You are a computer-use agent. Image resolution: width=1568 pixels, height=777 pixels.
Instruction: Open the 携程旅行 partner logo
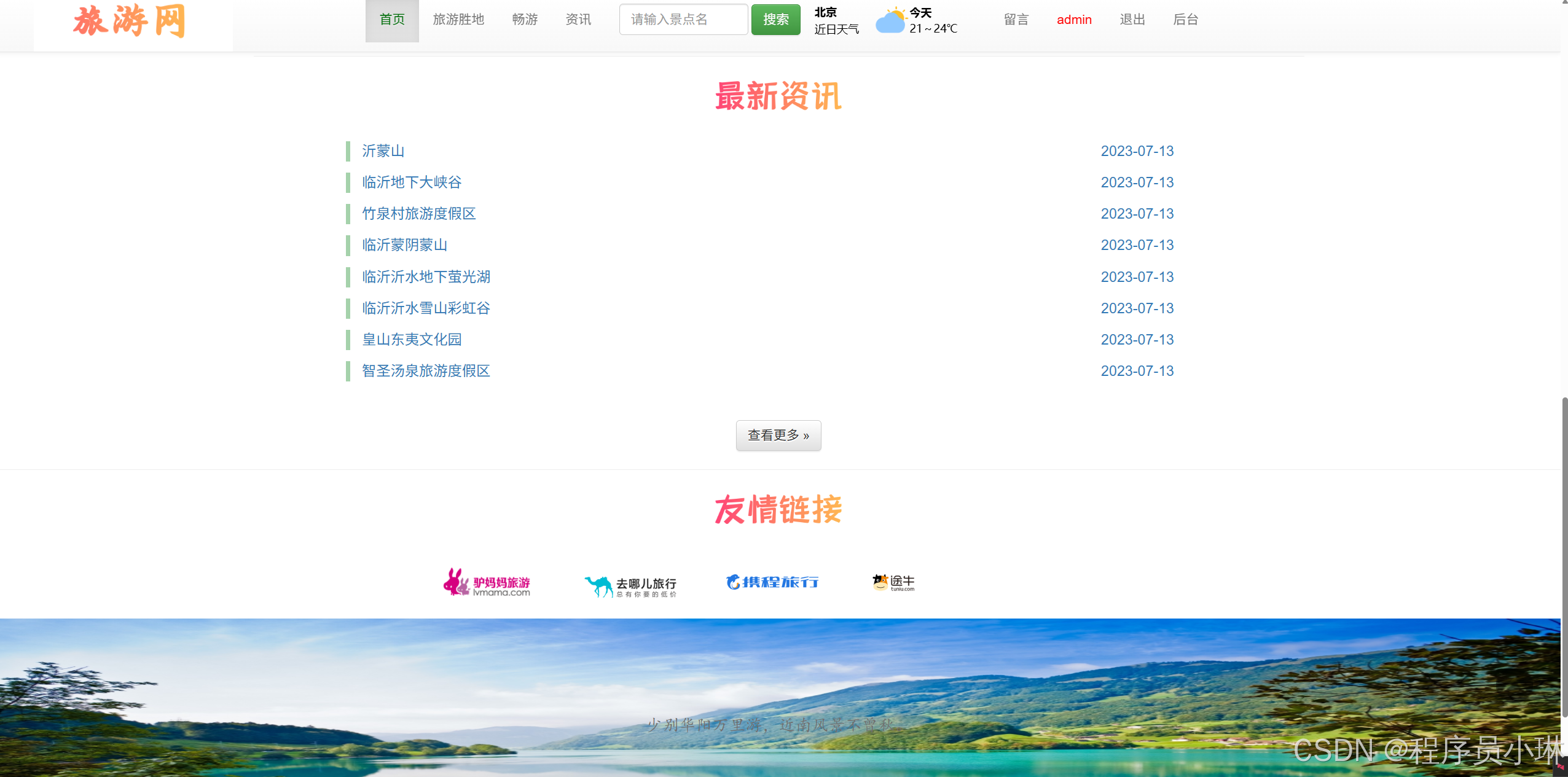(x=772, y=581)
